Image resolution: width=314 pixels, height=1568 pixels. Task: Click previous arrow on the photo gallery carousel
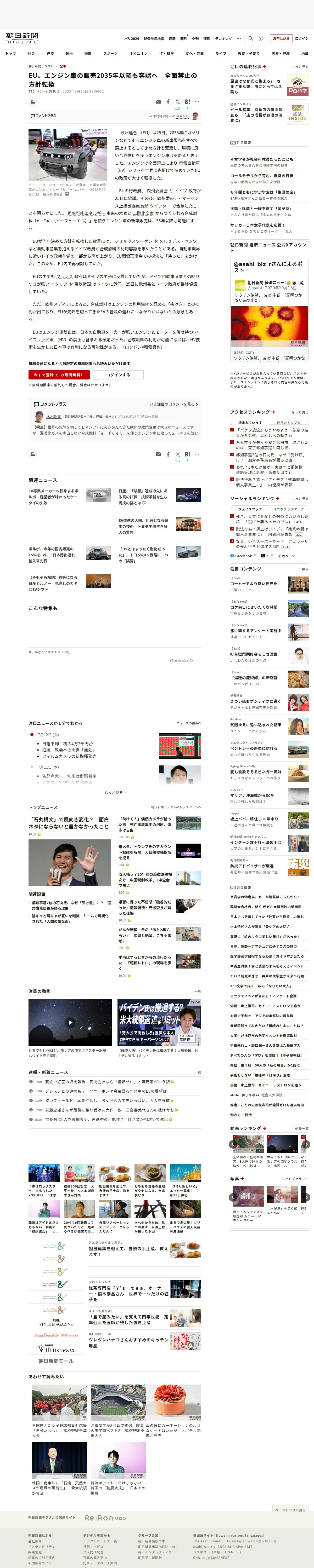coord(232,1197)
